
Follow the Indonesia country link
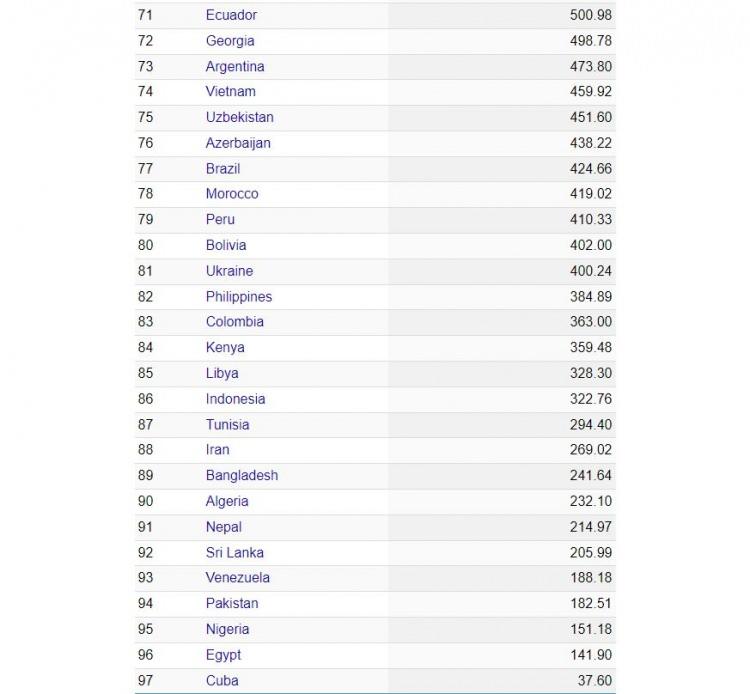pyautogui.click(x=235, y=399)
